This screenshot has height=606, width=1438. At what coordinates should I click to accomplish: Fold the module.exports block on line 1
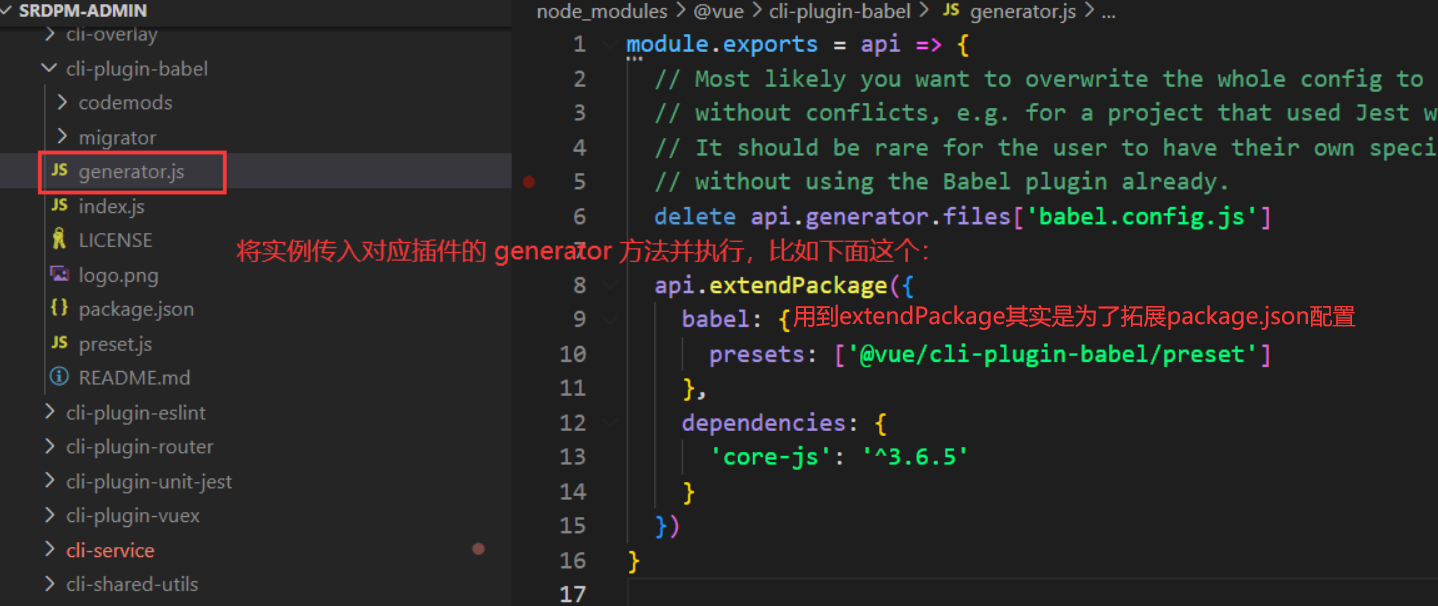[609, 45]
